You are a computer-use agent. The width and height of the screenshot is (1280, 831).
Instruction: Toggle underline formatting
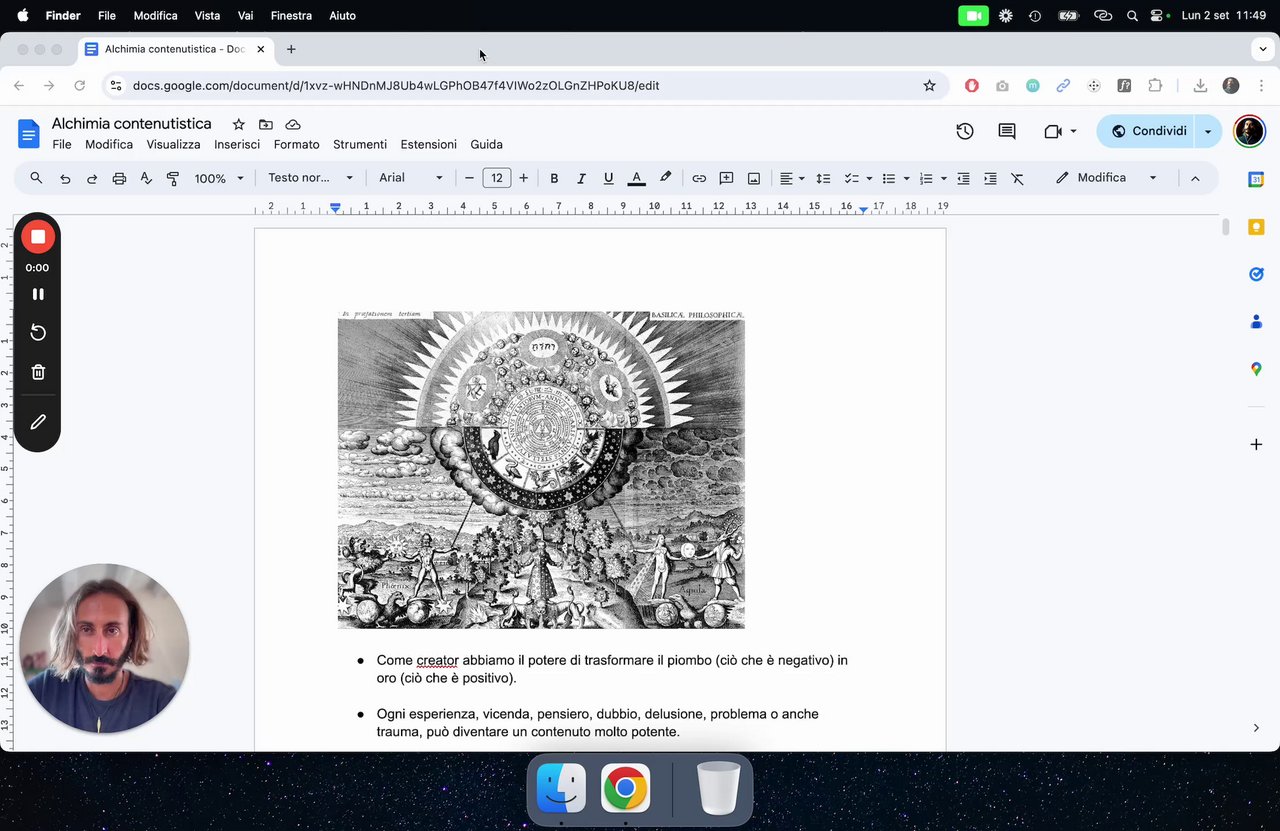pos(608,178)
